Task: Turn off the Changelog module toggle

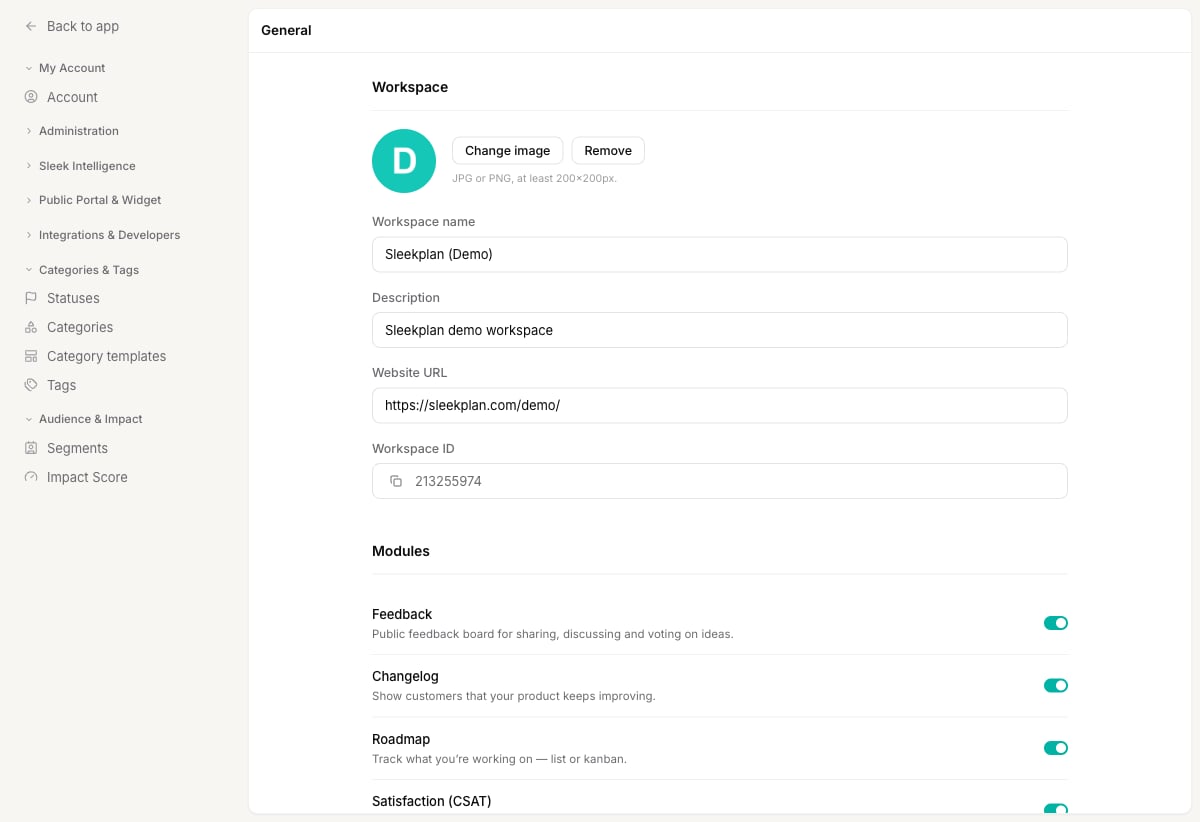Action: pos(1056,685)
